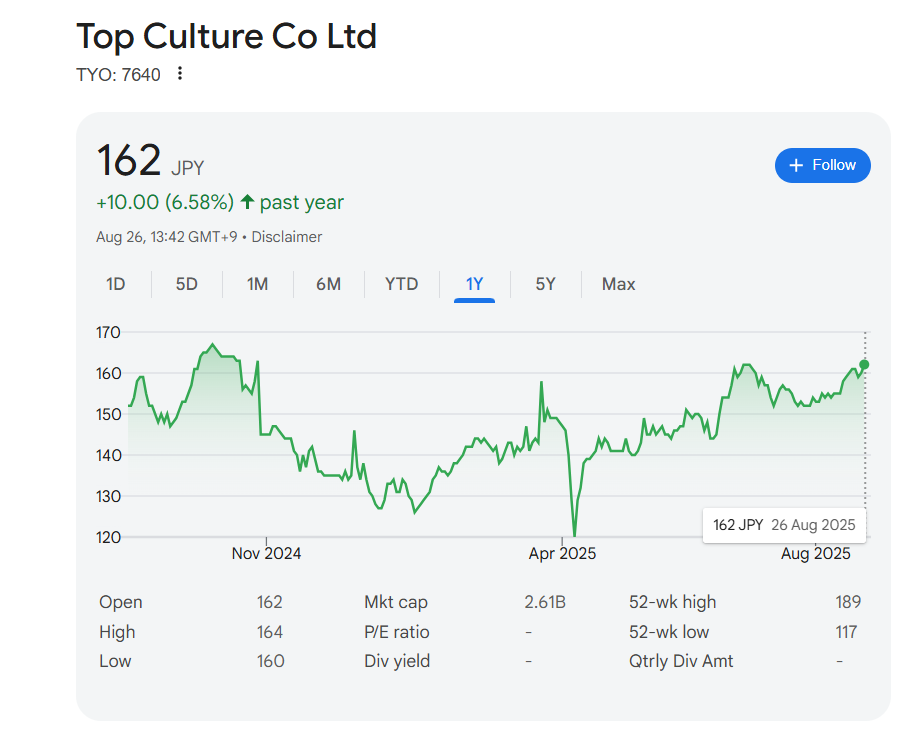Click the Div yield label
Viewport: 912px width, 740px height.
397,661
